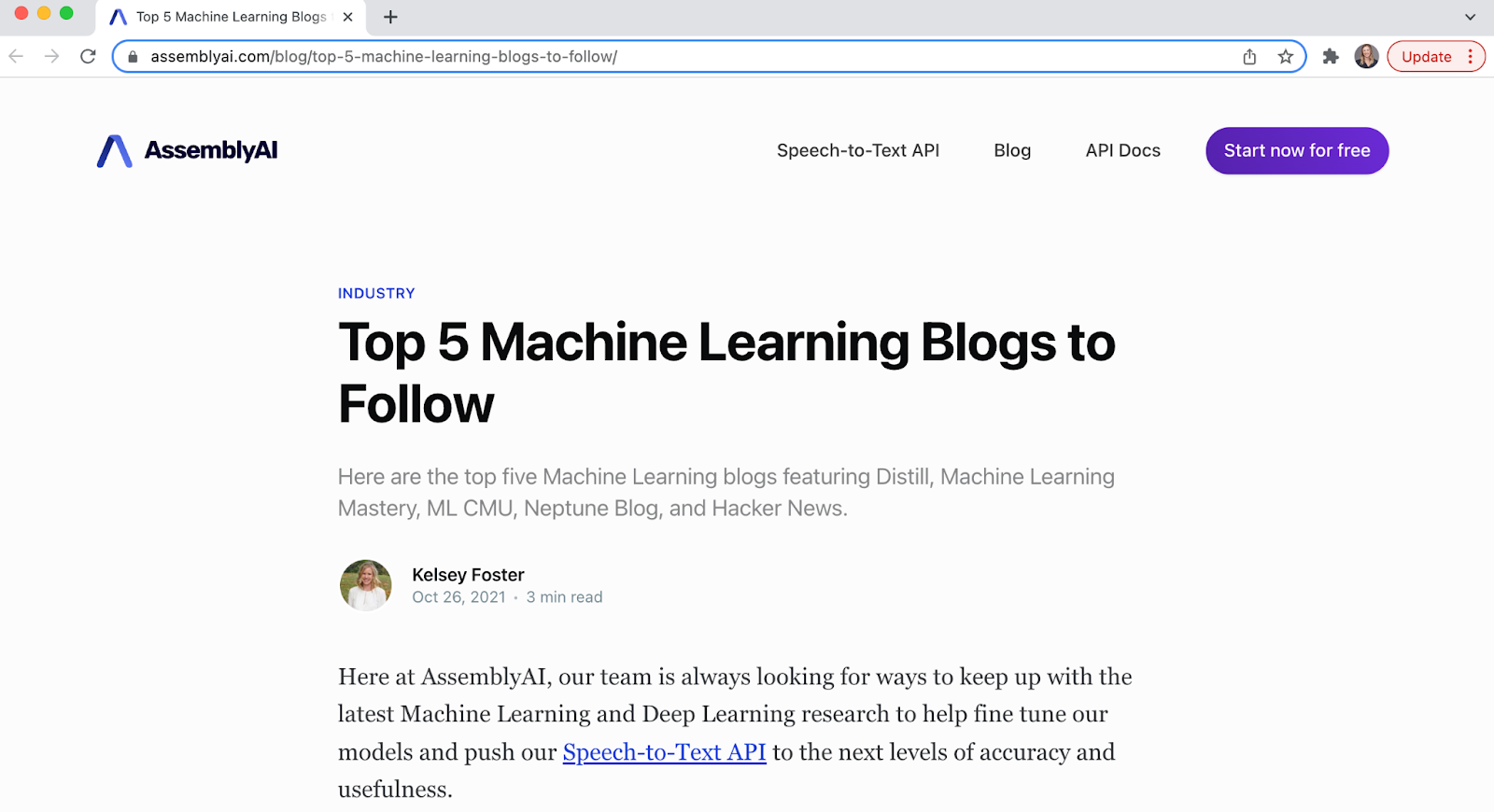The width and height of the screenshot is (1494, 812).
Task: Click Start now for free button
Action: click(x=1297, y=150)
